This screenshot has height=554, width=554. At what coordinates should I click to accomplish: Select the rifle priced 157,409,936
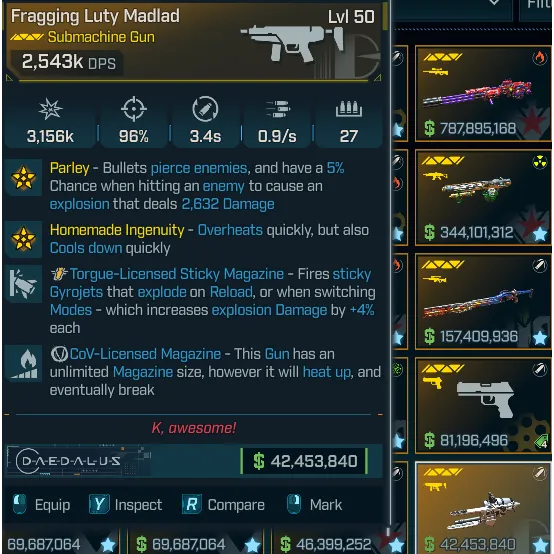[483, 301]
